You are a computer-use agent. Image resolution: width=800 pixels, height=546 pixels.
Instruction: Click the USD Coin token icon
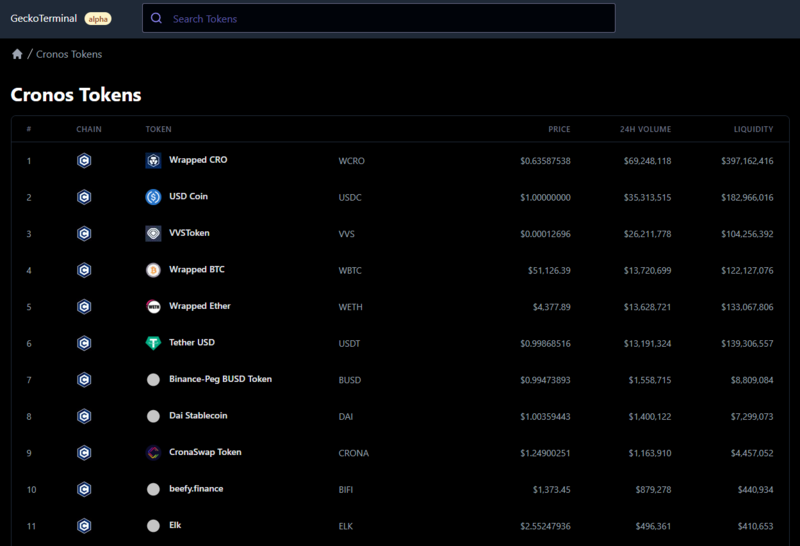(x=153, y=197)
